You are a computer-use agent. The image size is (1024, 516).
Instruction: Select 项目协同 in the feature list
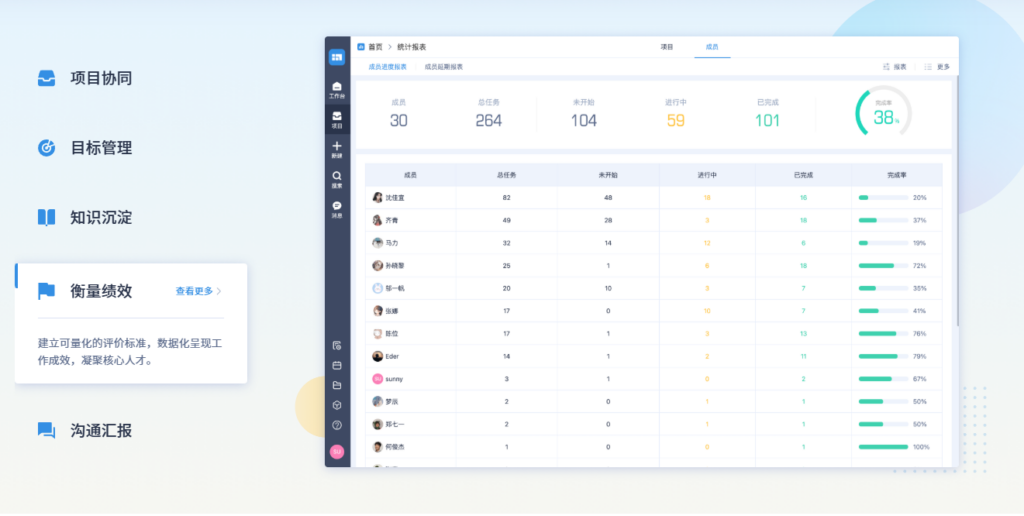click(x=101, y=78)
